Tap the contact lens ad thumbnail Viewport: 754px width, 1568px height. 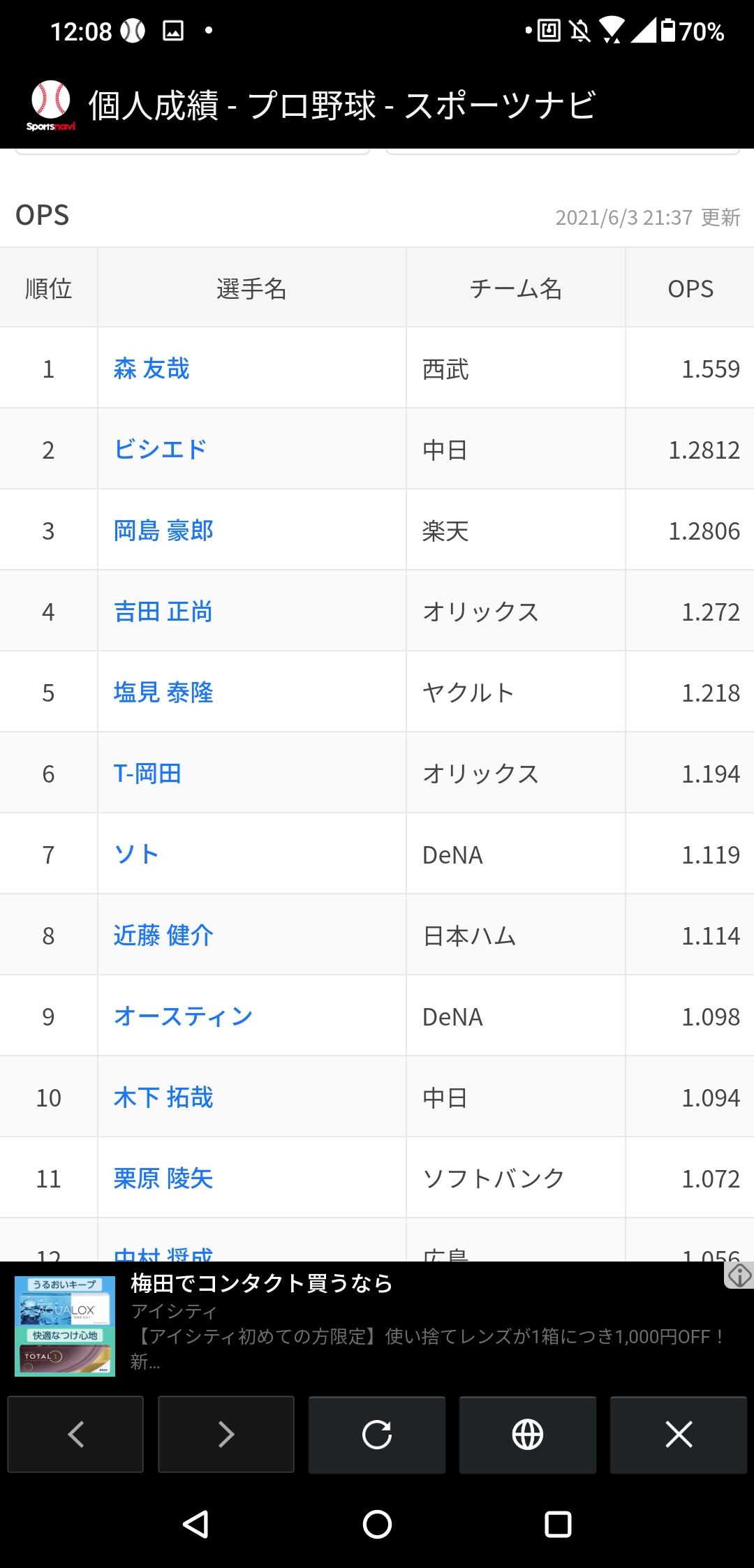pos(65,1326)
